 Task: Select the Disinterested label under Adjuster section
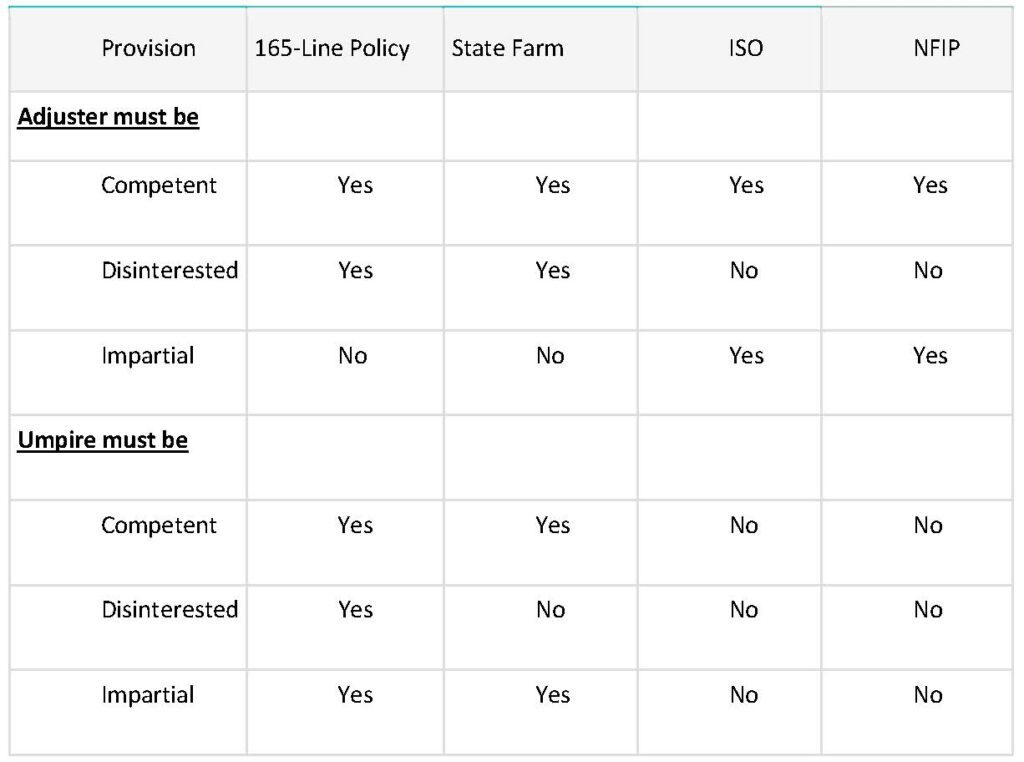pyautogui.click(x=169, y=270)
